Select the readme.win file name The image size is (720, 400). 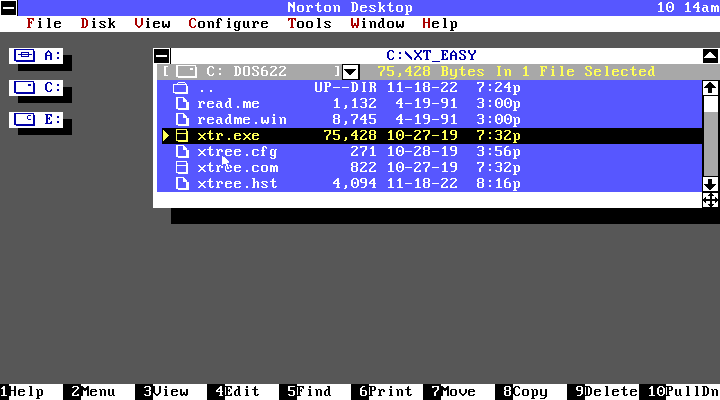click(x=242, y=120)
